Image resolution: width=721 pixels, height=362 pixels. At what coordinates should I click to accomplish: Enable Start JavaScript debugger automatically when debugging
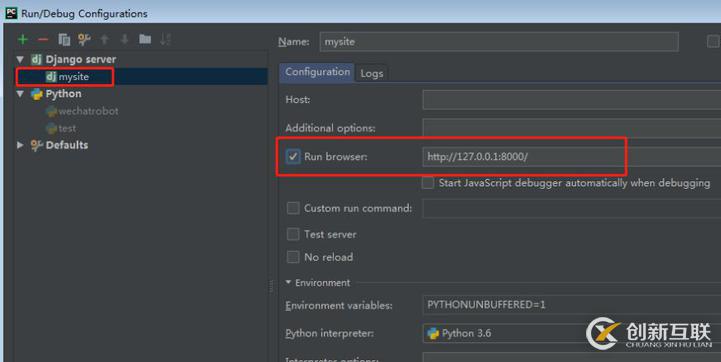pos(428,183)
